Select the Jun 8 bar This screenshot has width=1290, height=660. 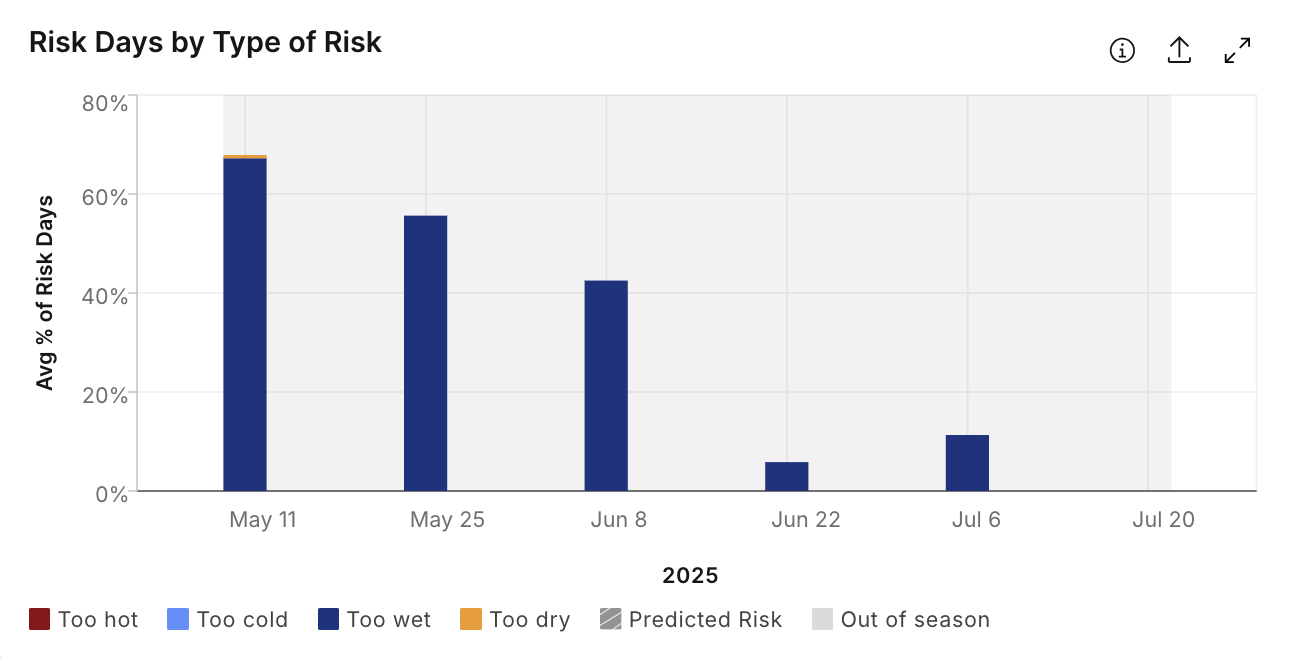pyautogui.click(x=606, y=386)
